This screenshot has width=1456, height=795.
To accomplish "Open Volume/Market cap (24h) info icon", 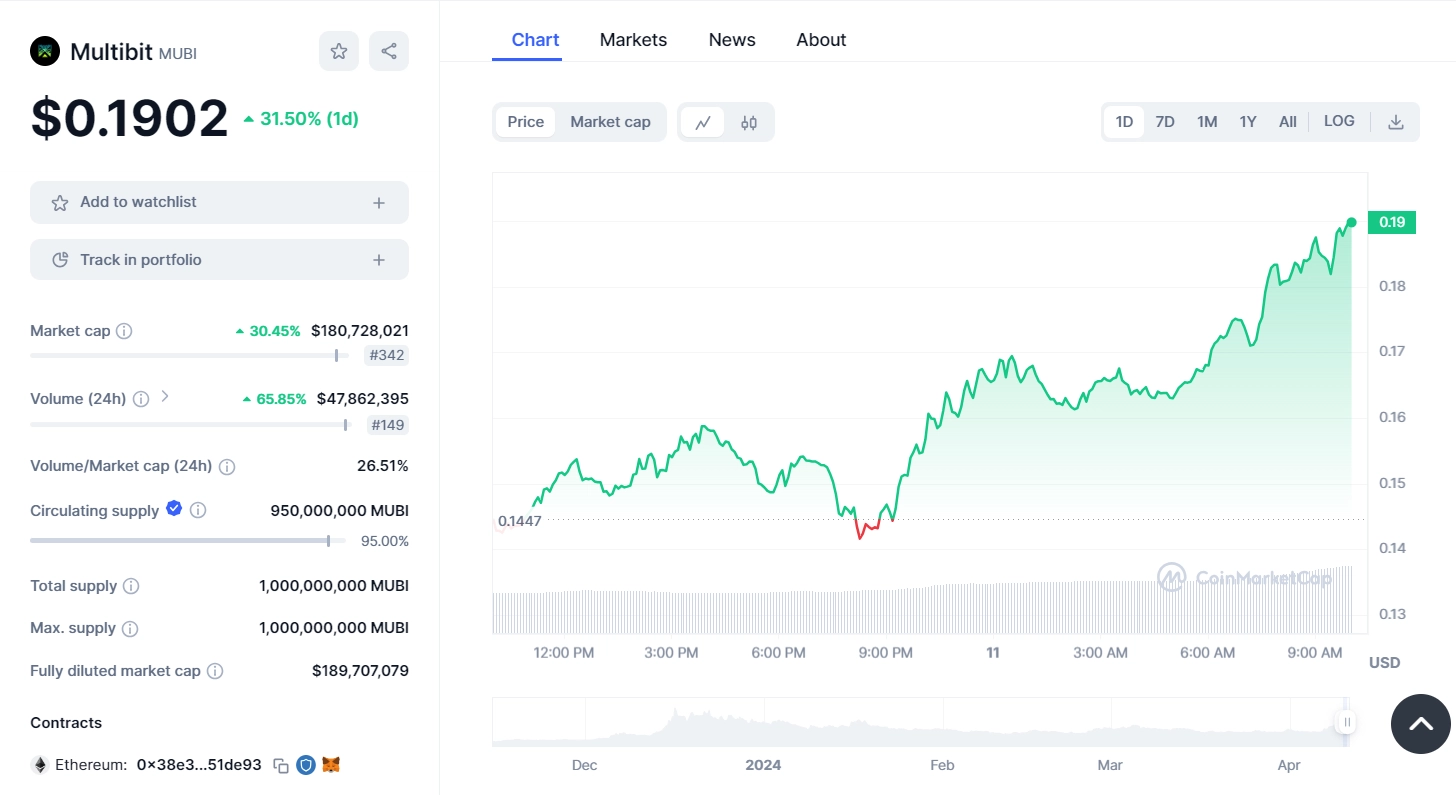I will click(227, 467).
